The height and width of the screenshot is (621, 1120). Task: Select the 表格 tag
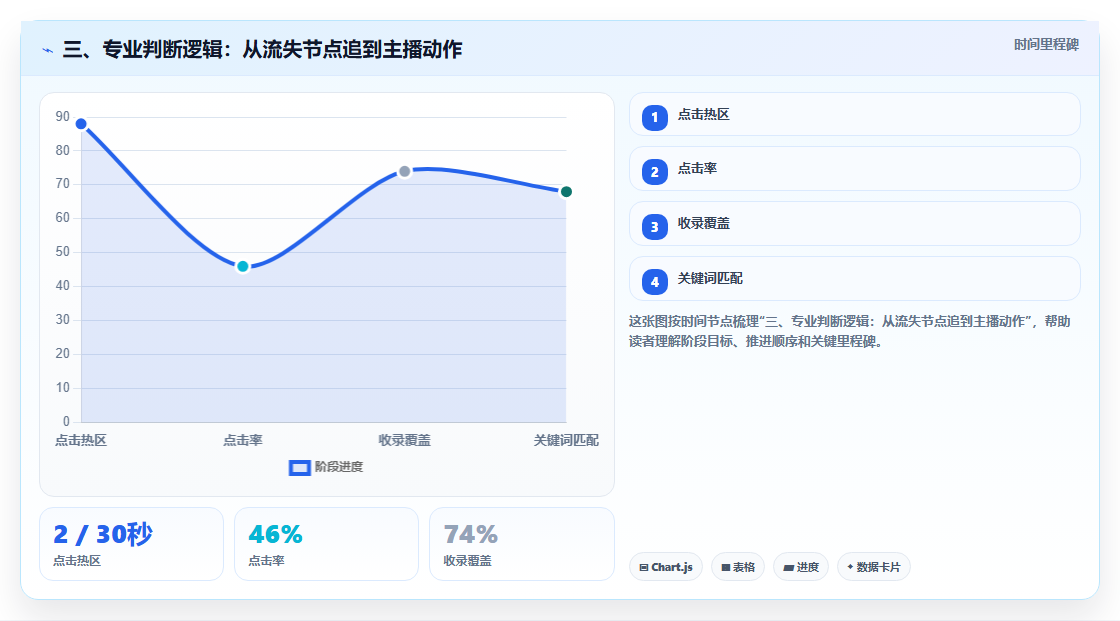click(x=738, y=567)
